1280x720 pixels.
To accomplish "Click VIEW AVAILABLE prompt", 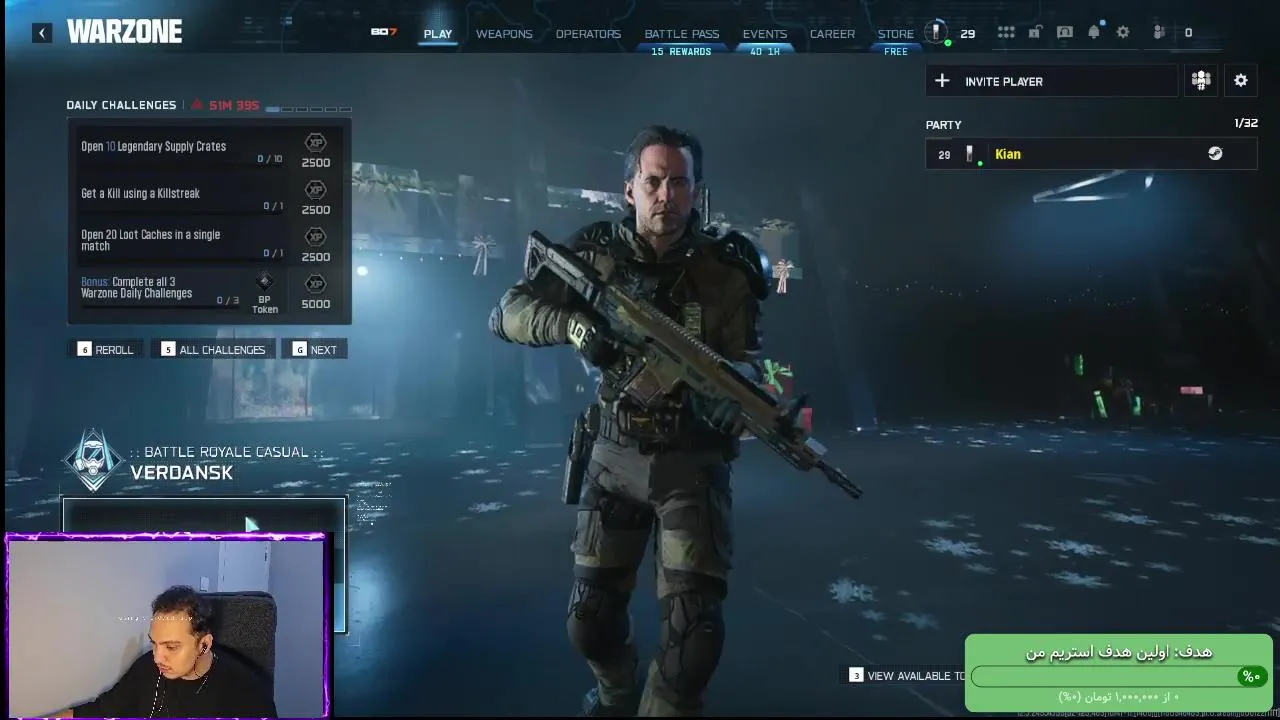I will [906, 676].
